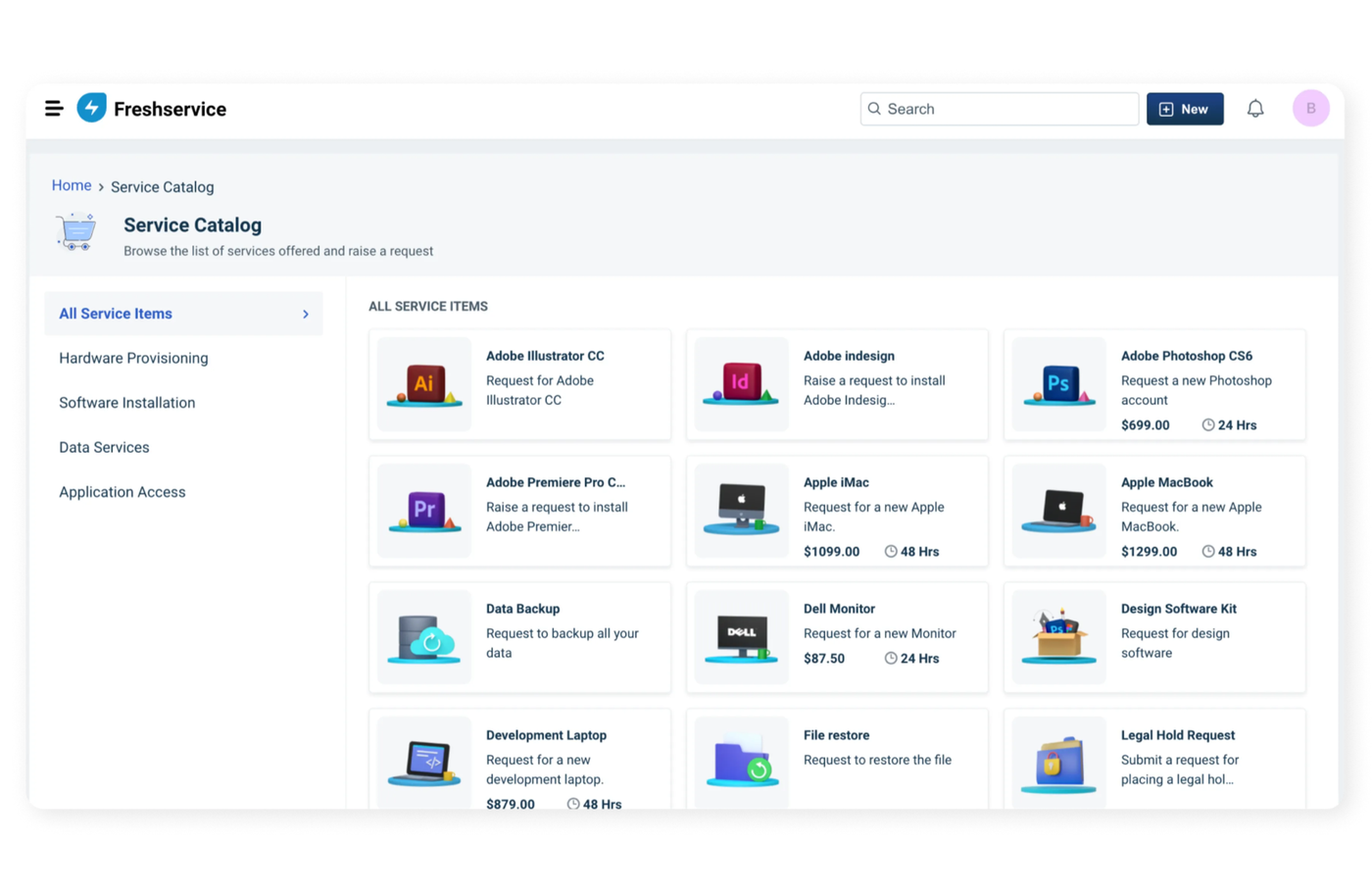
Task: Click the Legal Hold Request lock icon
Action: pos(1059,764)
